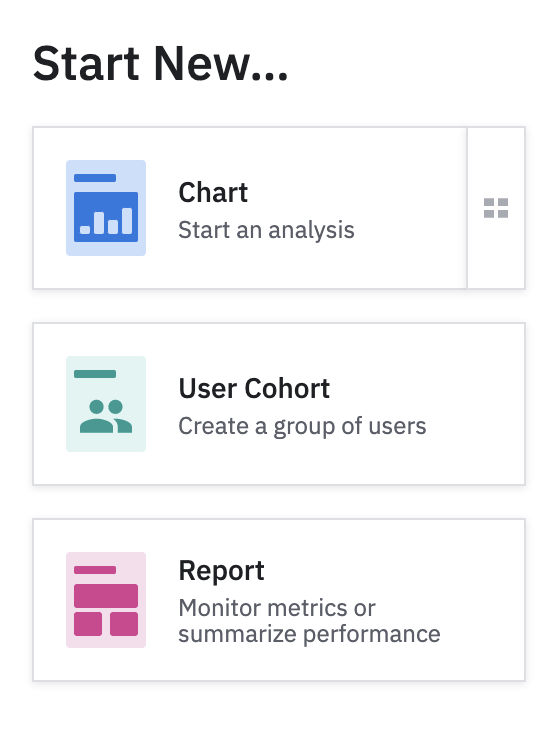Click the "Start New..." heading
This screenshot has height=754, width=556.
click(x=160, y=63)
